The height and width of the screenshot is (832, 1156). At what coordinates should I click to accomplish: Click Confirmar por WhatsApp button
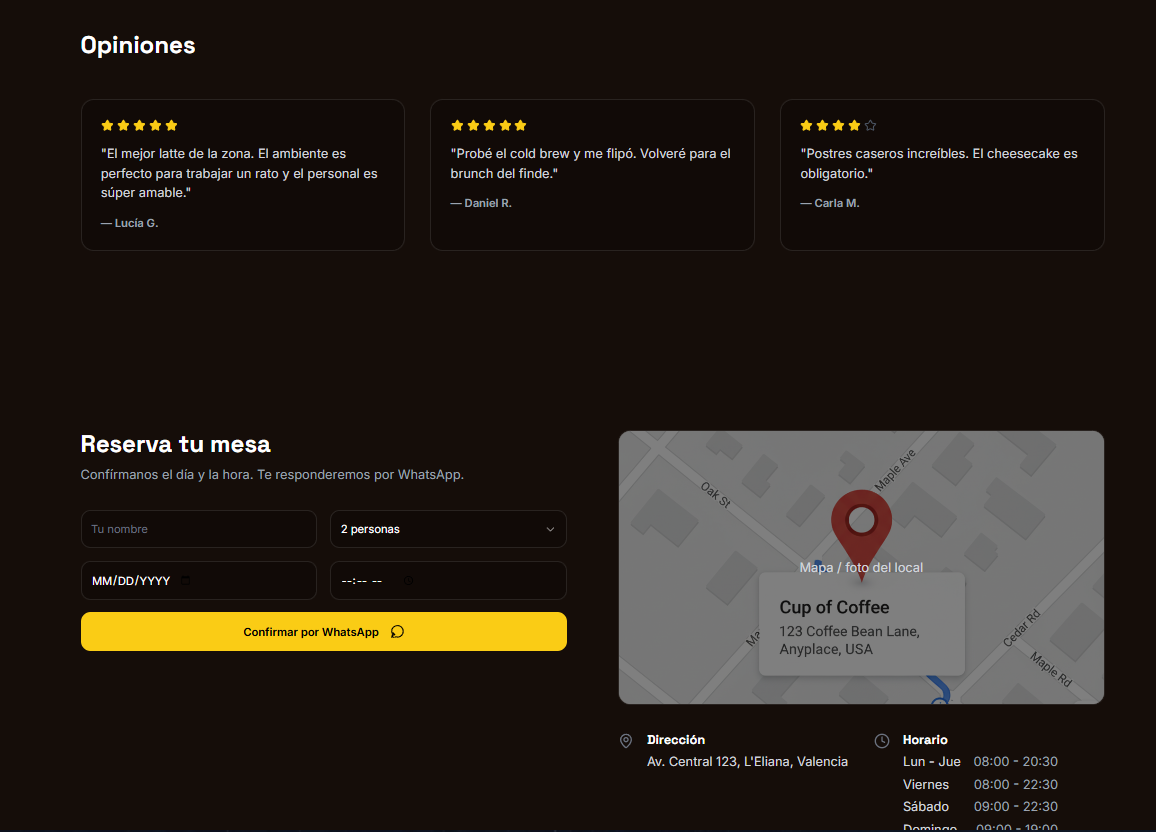(324, 632)
